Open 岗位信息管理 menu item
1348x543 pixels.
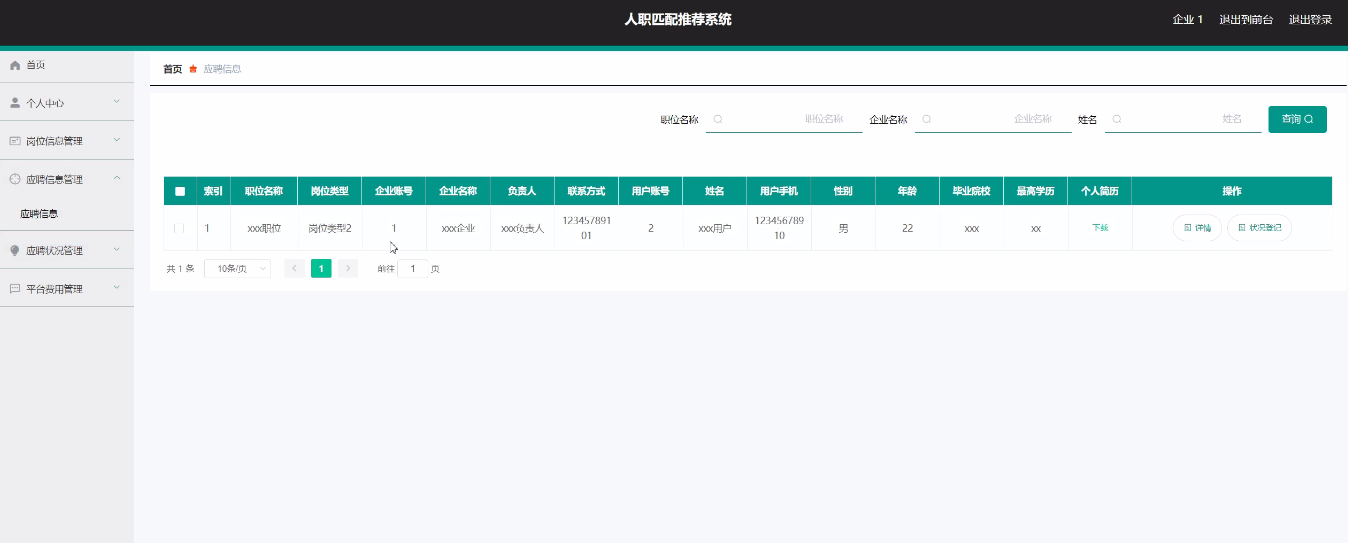[x=54, y=141]
